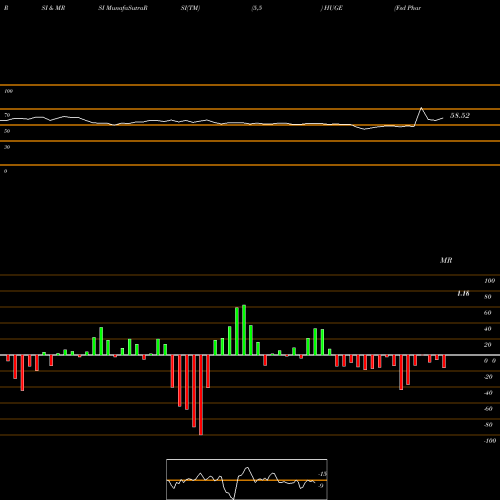Click the tallest green histogram bar
The image size is (500, 500).
click(x=244, y=330)
